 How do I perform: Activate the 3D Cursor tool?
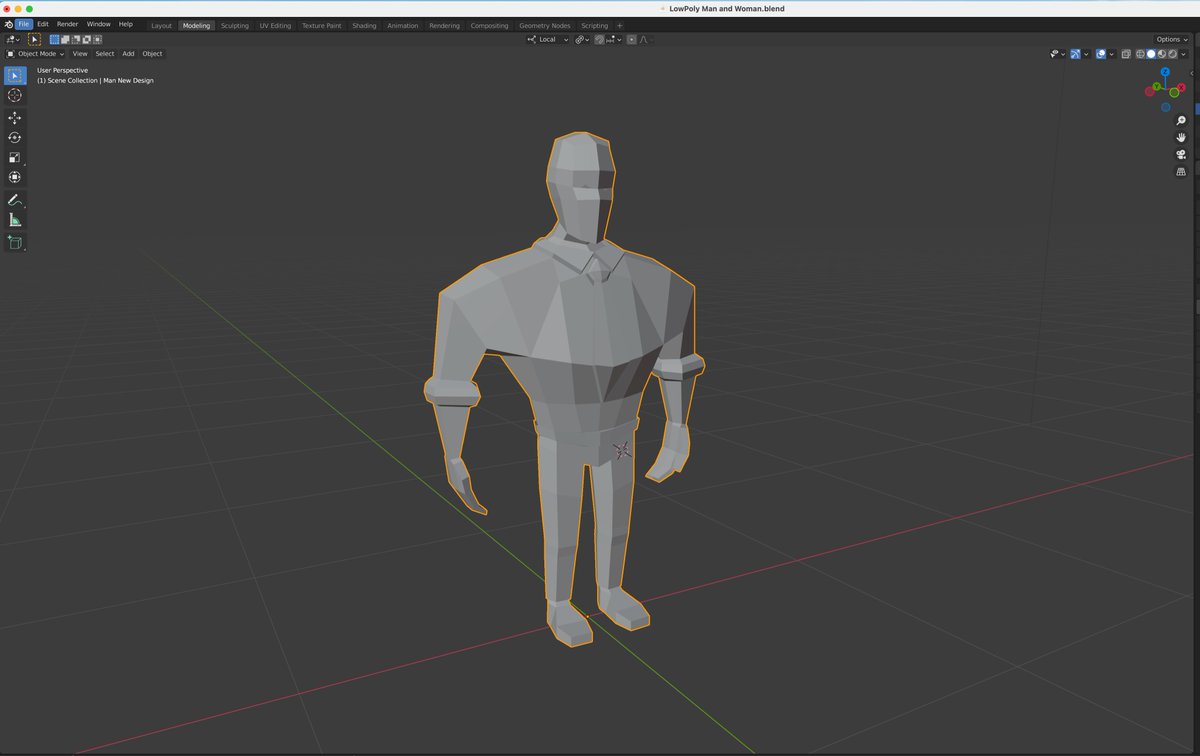(x=15, y=96)
